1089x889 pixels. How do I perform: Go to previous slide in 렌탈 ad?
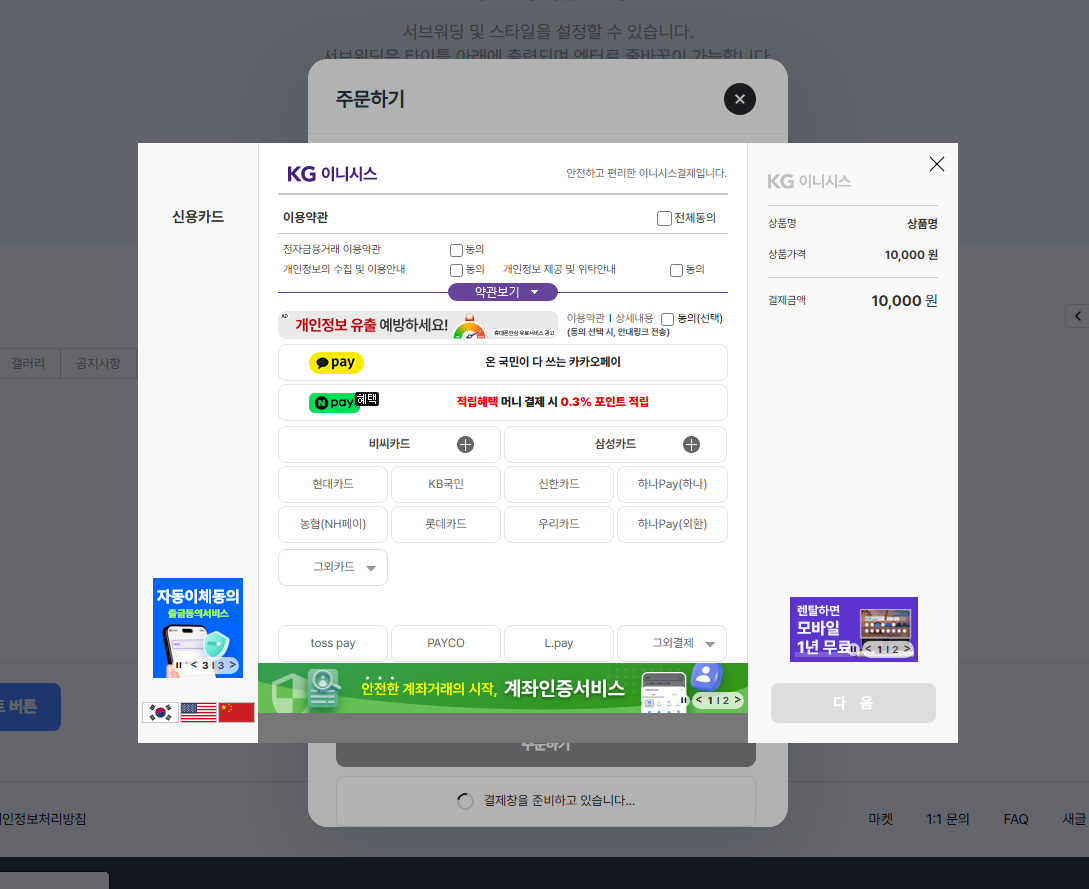pyautogui.click(x=868, y=649)
